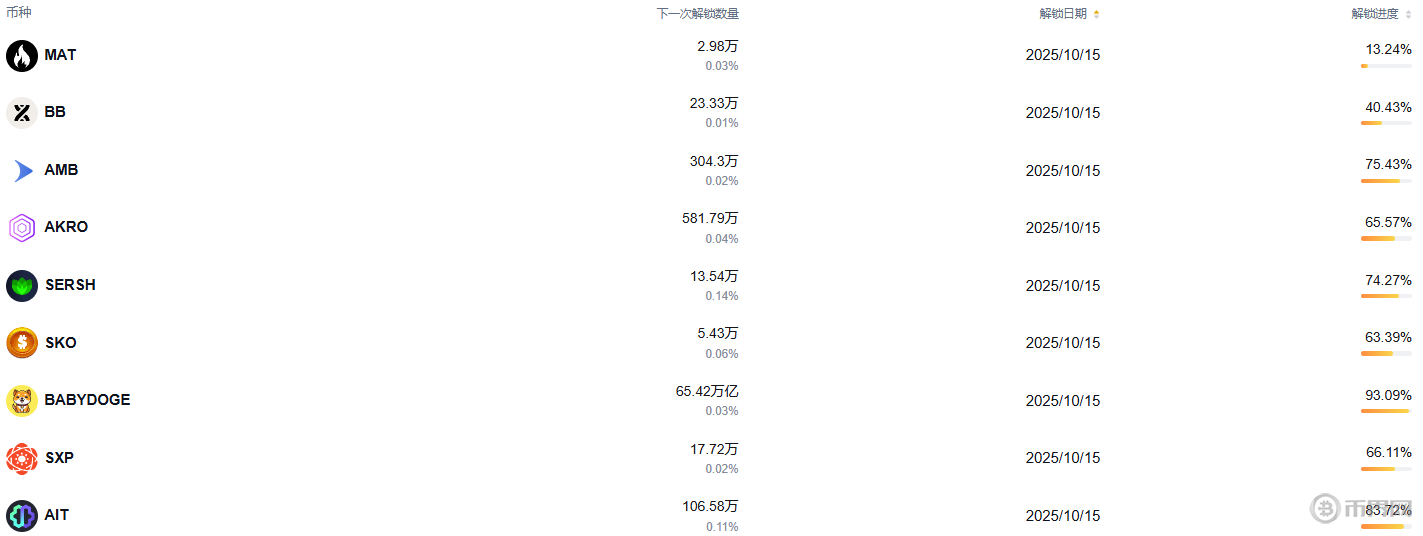Sort by unlock progress arrow icon
The image size is (1423, 536).
click(1407, 14)
